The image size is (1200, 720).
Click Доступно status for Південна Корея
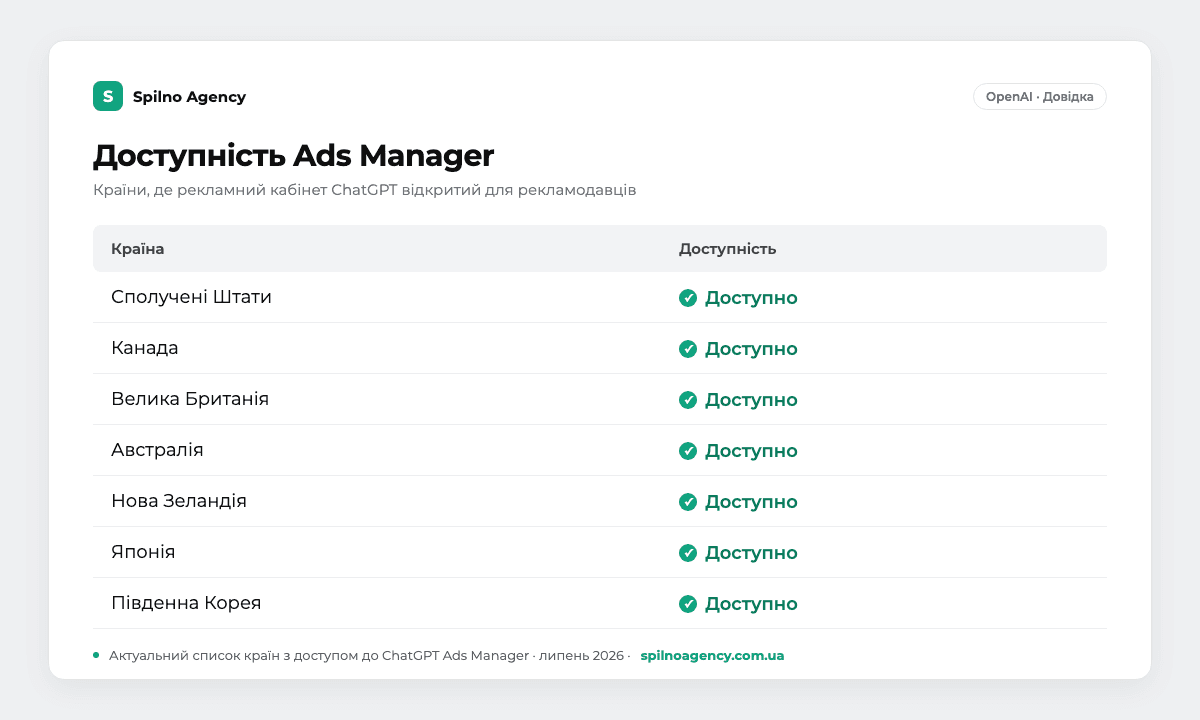pyautogui.click(x=751, y=604)
